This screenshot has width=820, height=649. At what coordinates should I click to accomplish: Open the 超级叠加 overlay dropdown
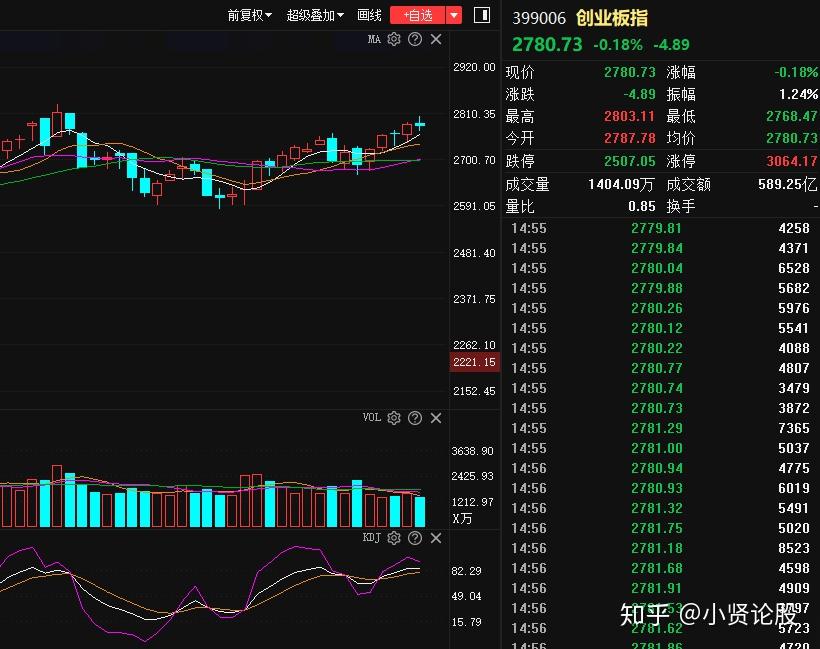click(312, 15)
